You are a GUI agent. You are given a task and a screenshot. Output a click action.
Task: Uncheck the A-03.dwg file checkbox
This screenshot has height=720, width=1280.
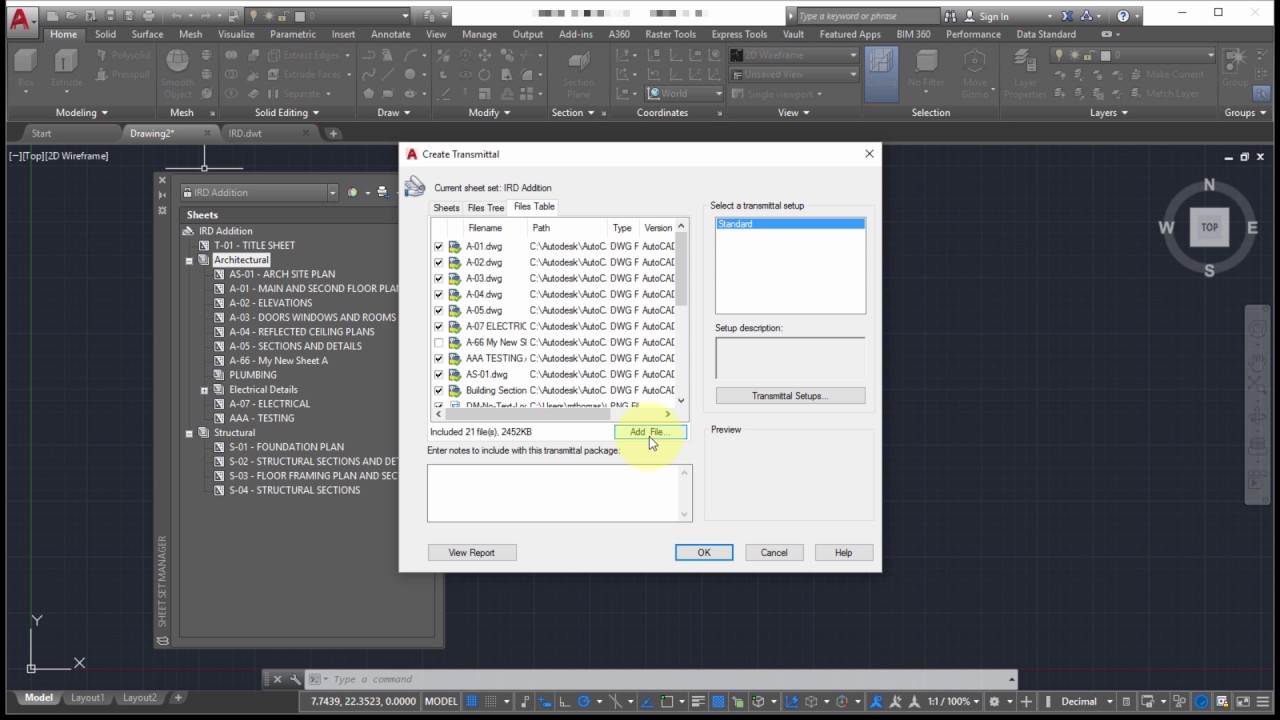(x=438, y=278)
